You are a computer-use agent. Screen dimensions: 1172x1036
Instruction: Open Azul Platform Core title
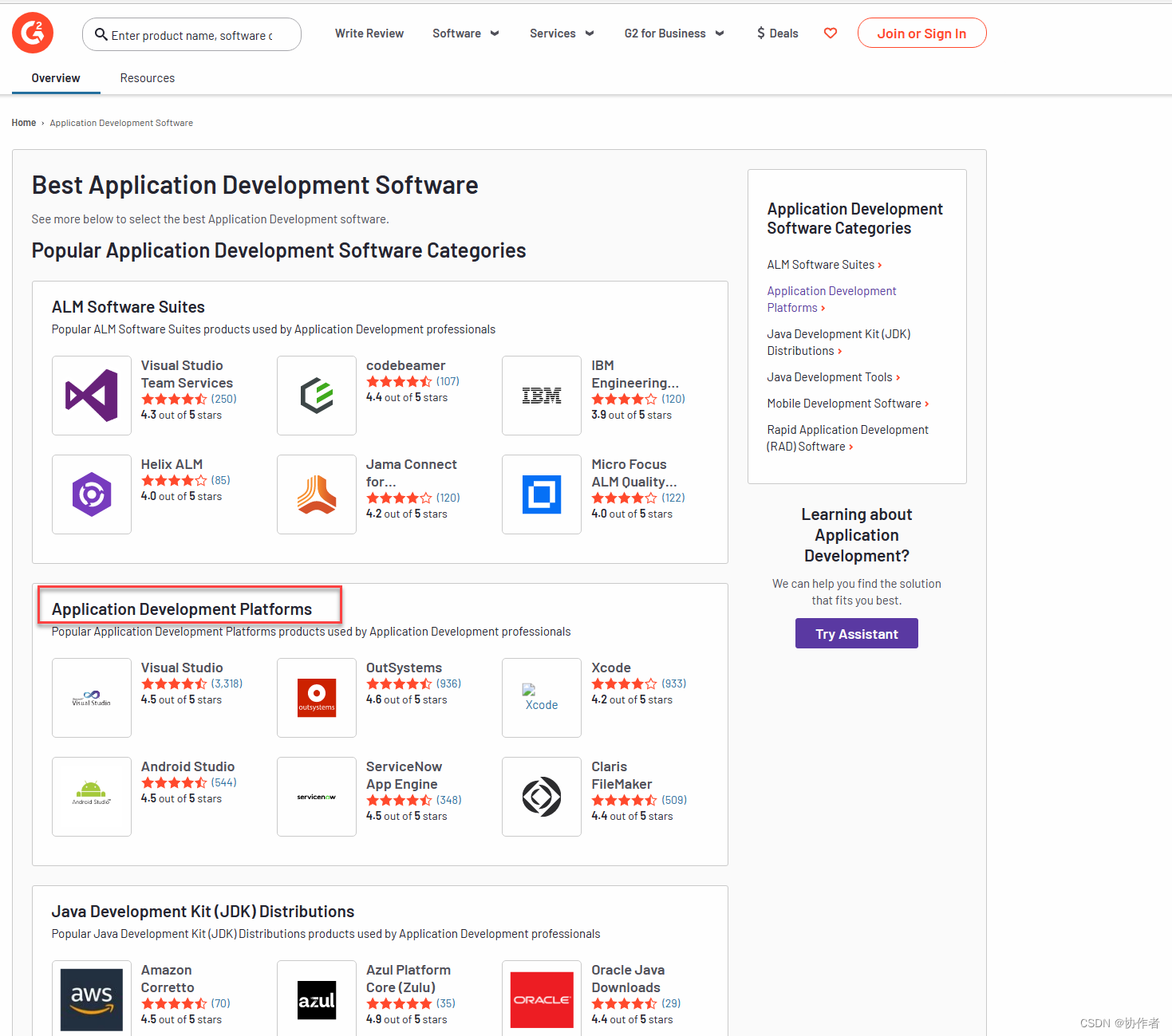(x=408, y=979)
